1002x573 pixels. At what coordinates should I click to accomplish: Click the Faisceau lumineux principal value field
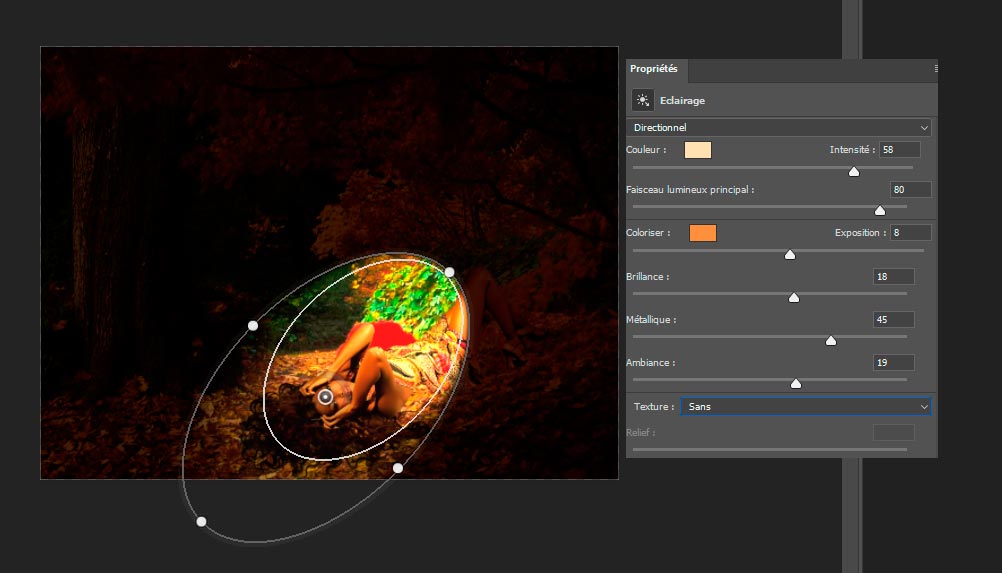(910, 190)
